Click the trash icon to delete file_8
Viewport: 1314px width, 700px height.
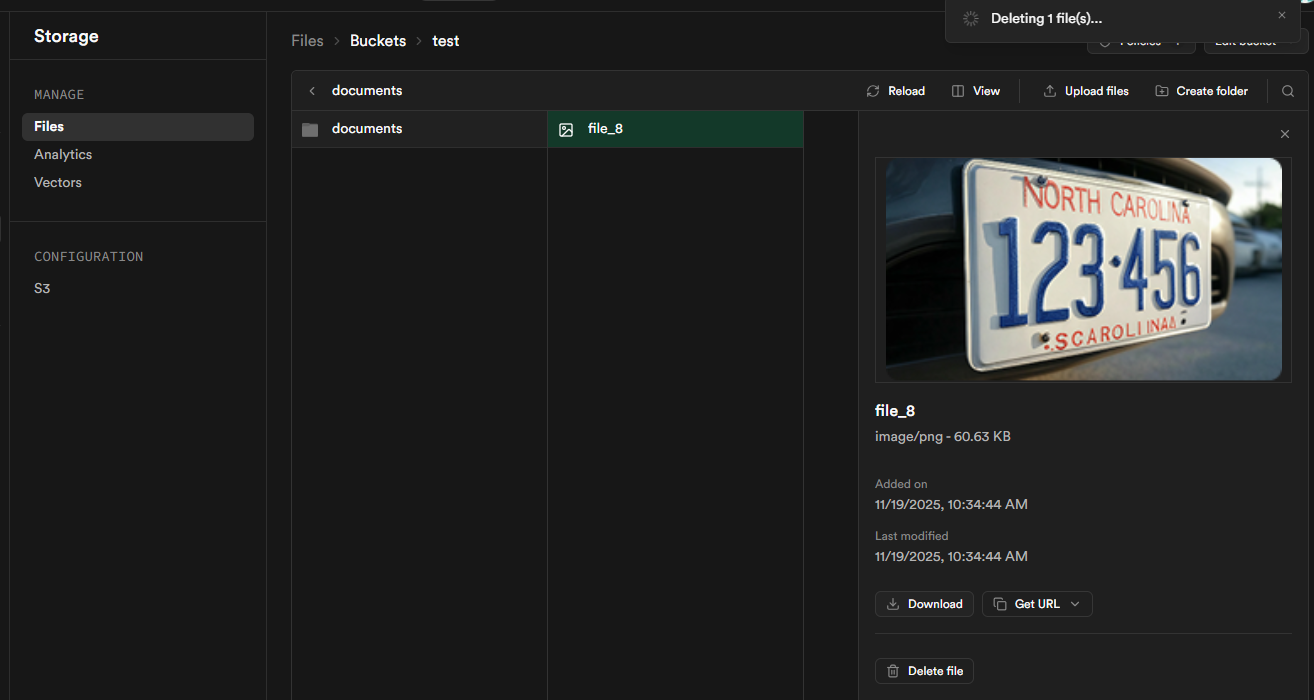[892, 671]
